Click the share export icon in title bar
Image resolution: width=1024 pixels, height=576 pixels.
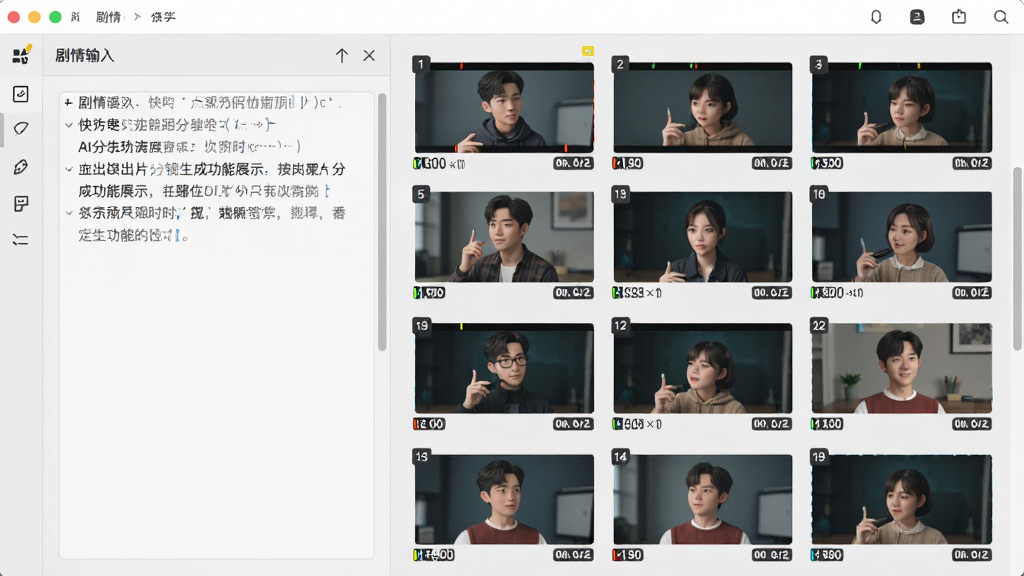pos(959,17)
